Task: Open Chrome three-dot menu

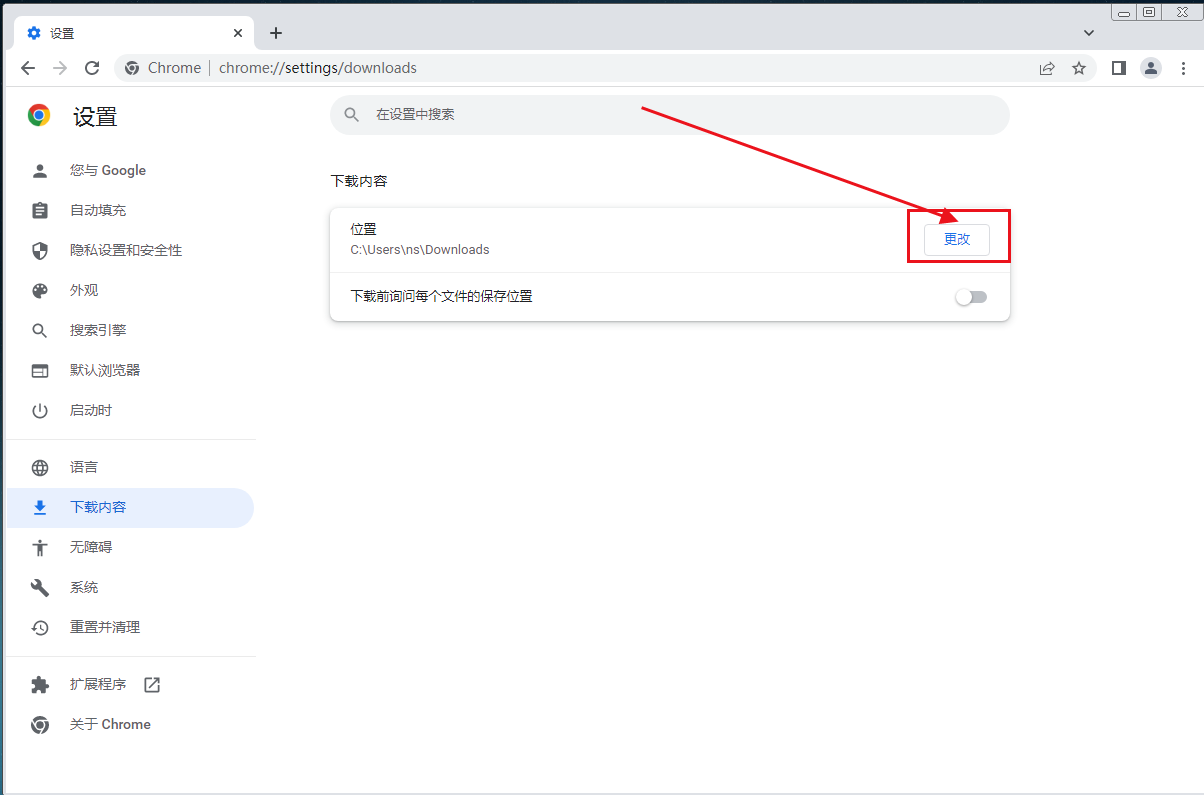Action: 1183,68
